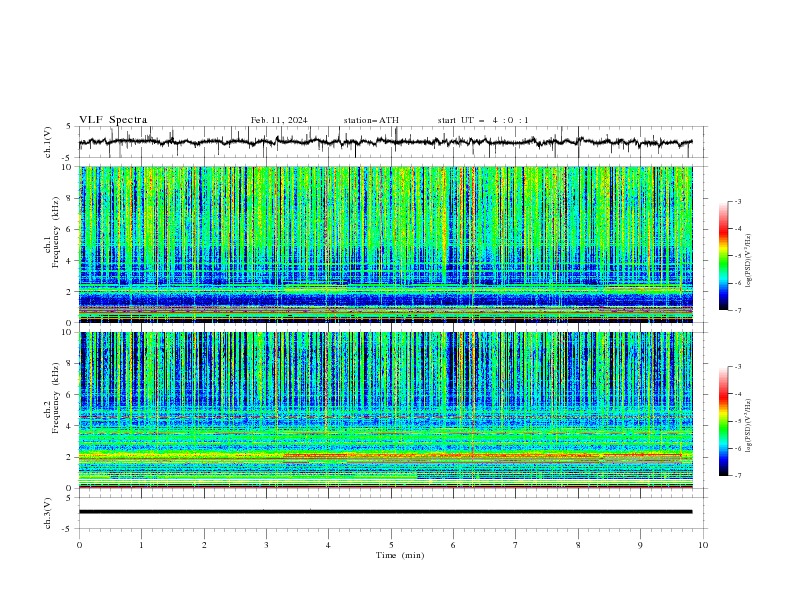
Task: Click the "ch.3(V)" axis label
Action: point(48,513)
